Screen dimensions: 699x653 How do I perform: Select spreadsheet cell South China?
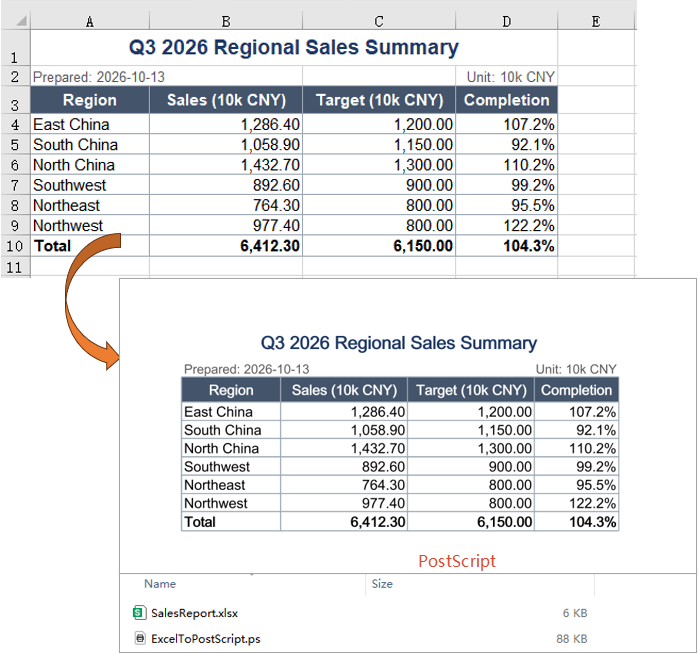pyautogui.click(x=90, y=144)
